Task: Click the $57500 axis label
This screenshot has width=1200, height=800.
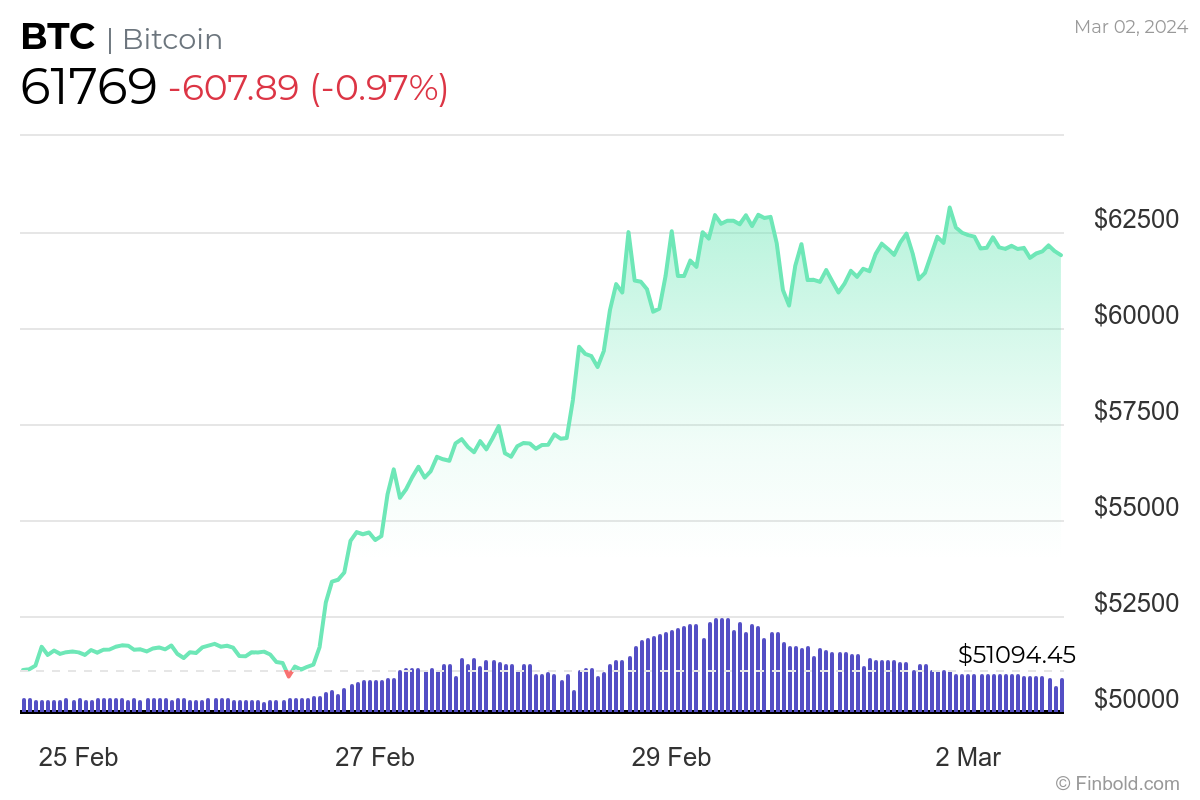Action: coord(1135,410)
